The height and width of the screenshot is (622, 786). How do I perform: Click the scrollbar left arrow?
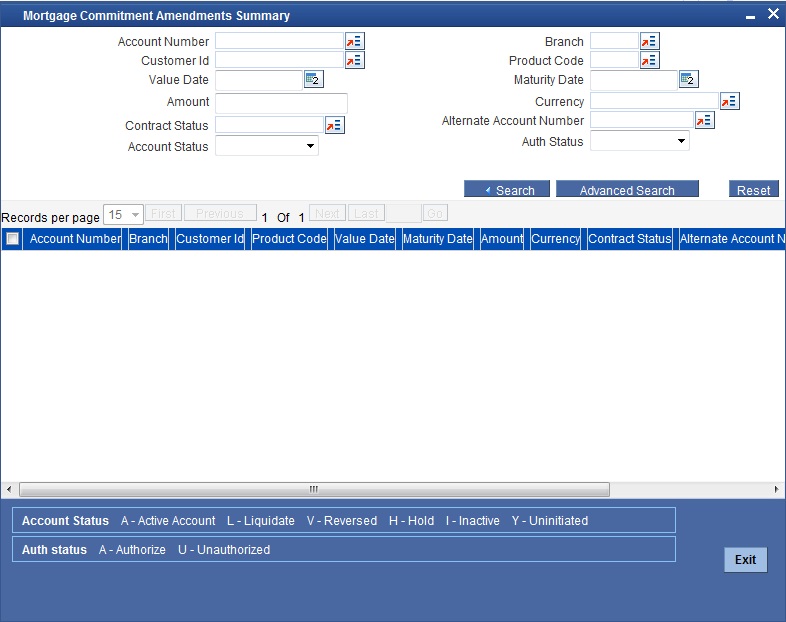[x=9, y=489]
